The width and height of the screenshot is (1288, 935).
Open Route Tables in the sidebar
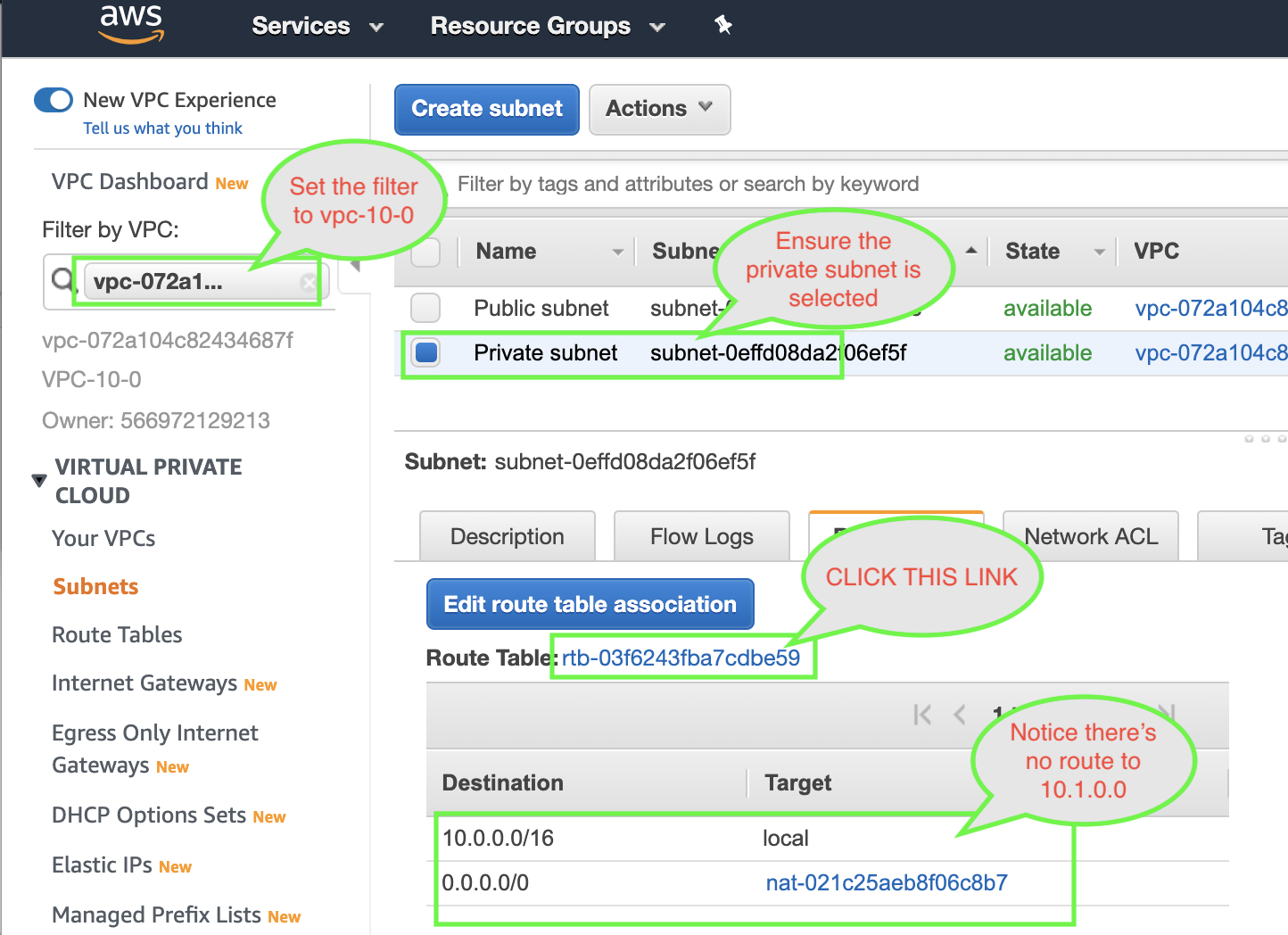pyautogui.click(x=117, y=634)
